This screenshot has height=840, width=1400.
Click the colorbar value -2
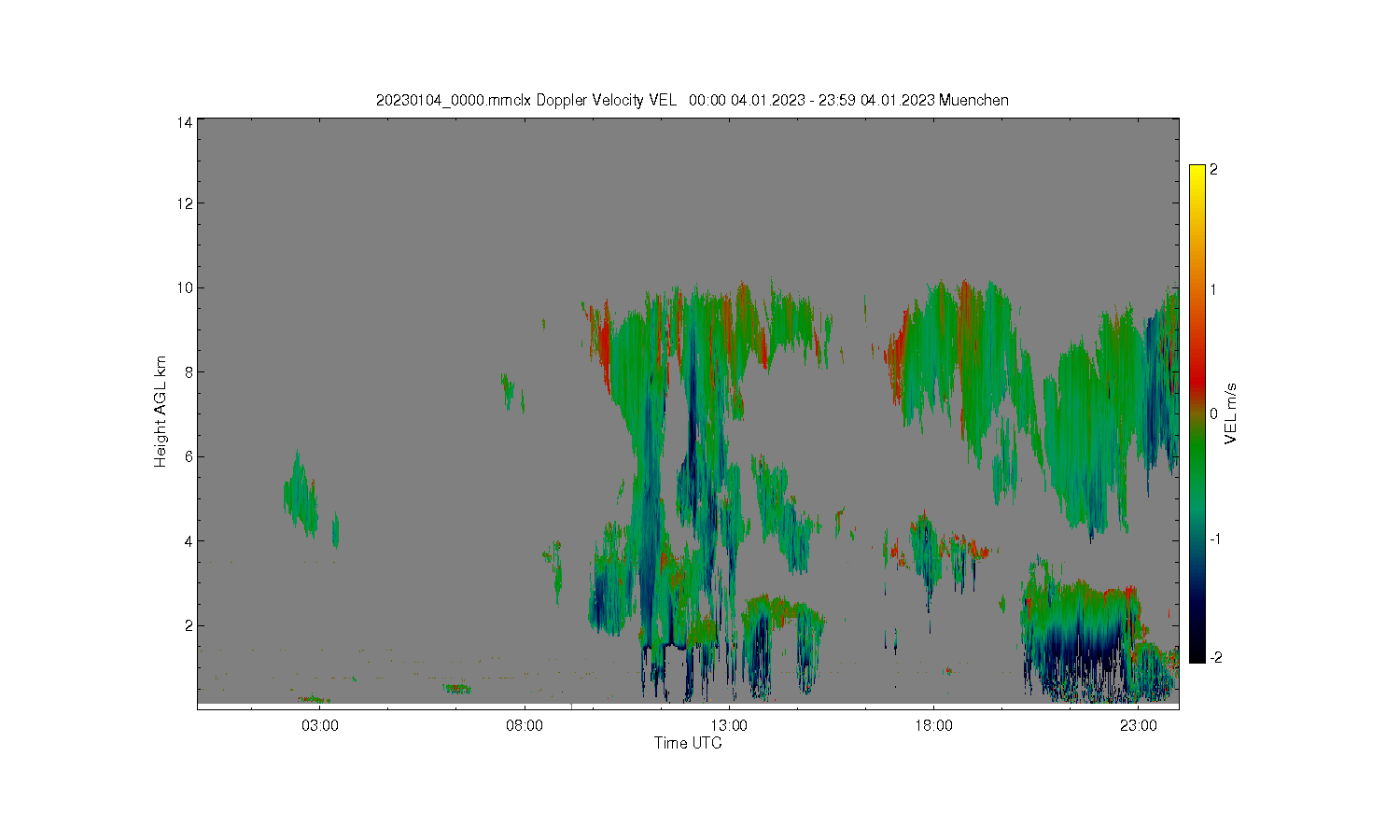1214,658
